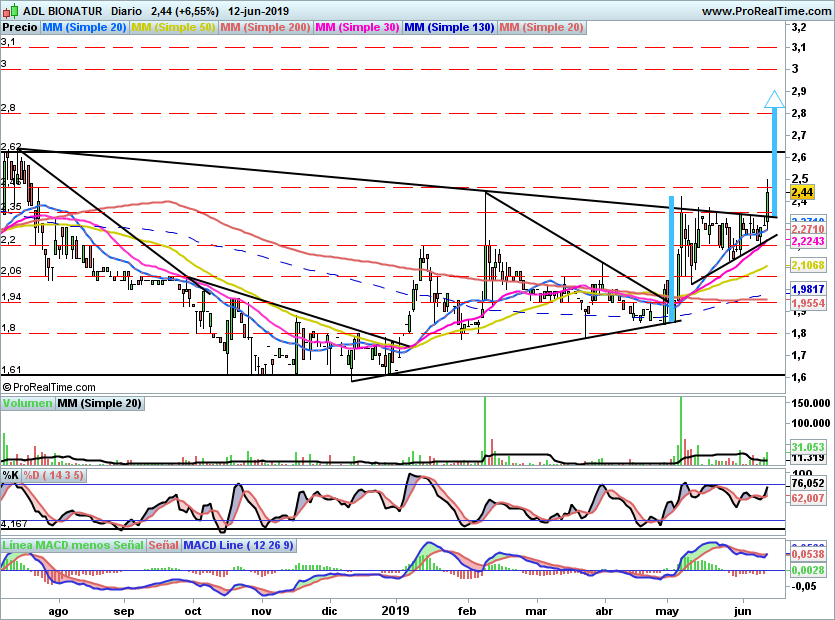
Task: Select the yellow 2,44 current price tag
Action: click(801, 192)
